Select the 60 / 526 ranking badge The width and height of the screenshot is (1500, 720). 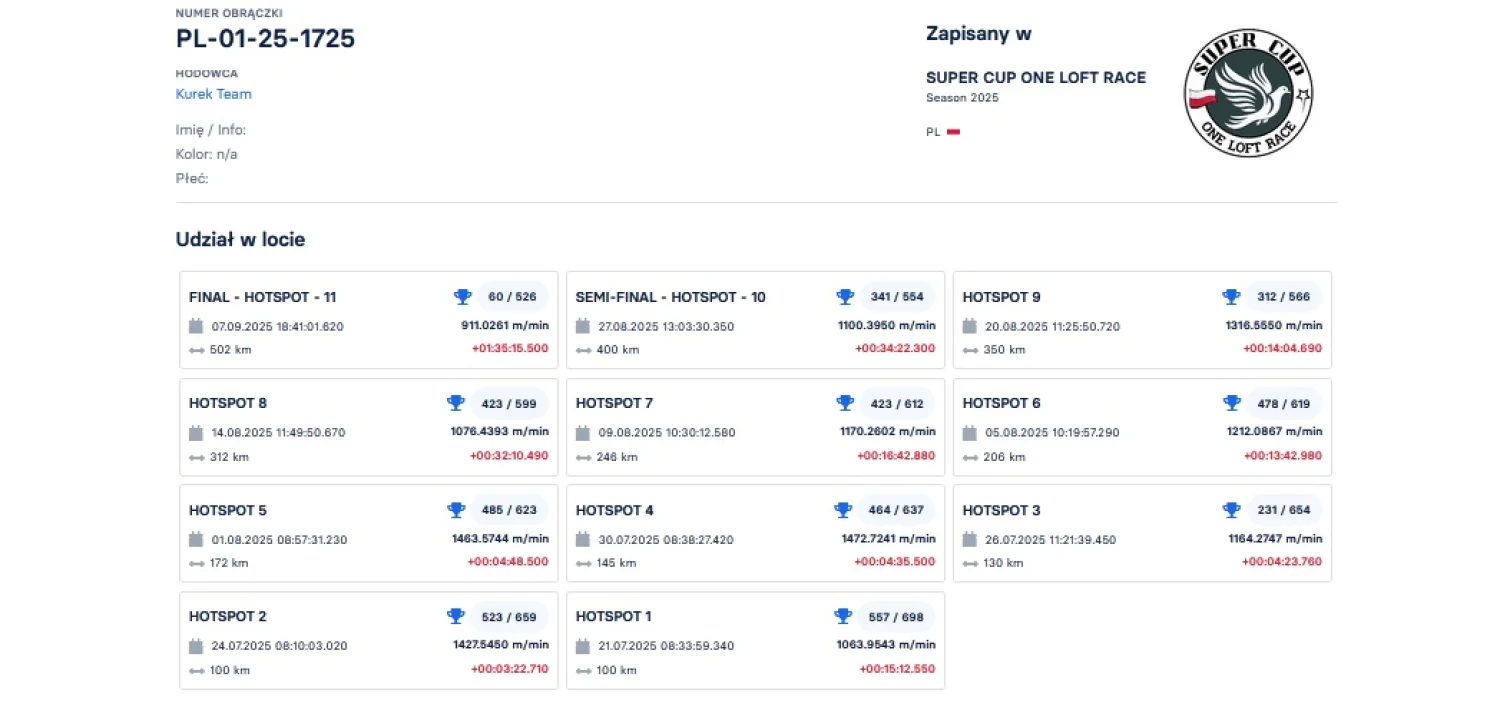tap(512, 297)
